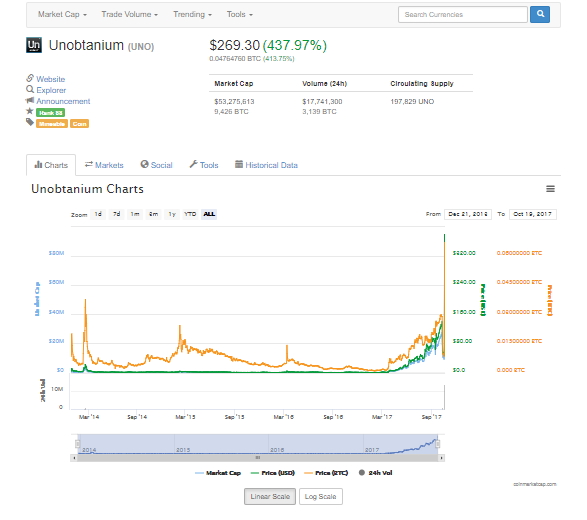Toggle Price (USD) series in legend
This screenshot has width=587, height=520.
tap(273, 473)
